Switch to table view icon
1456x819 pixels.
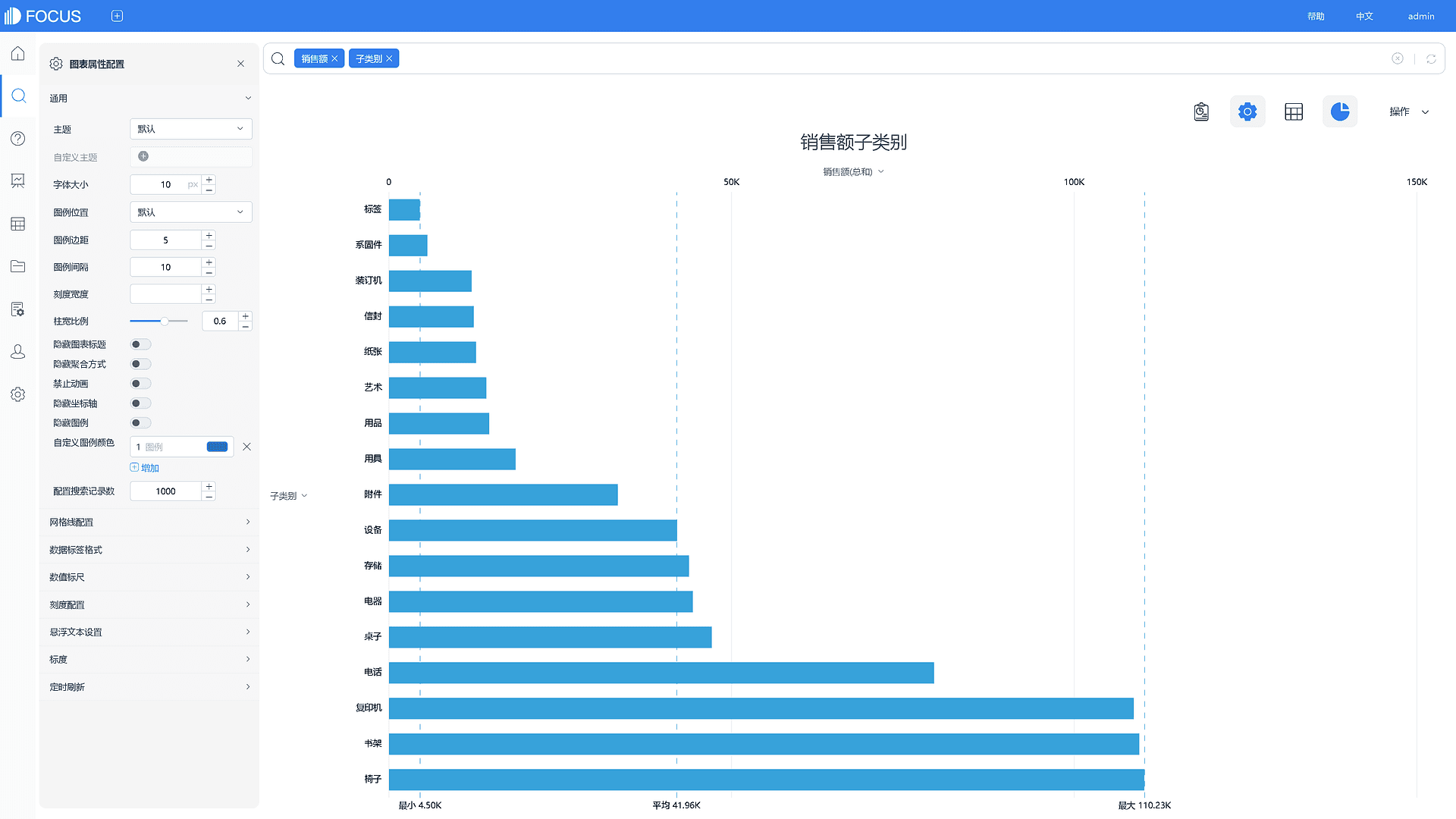point(1294,112)
